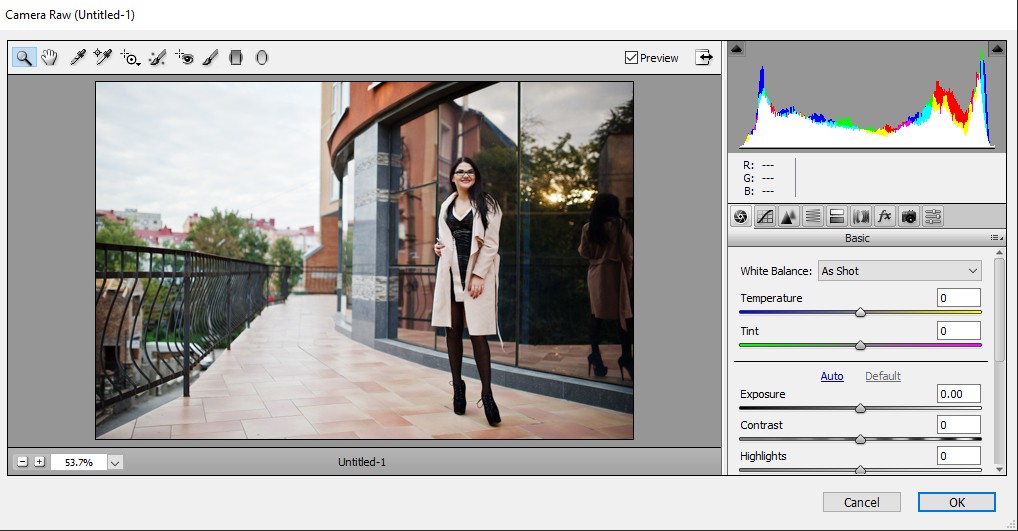Open the Lens Corrections panel tab

coord(861,216)
